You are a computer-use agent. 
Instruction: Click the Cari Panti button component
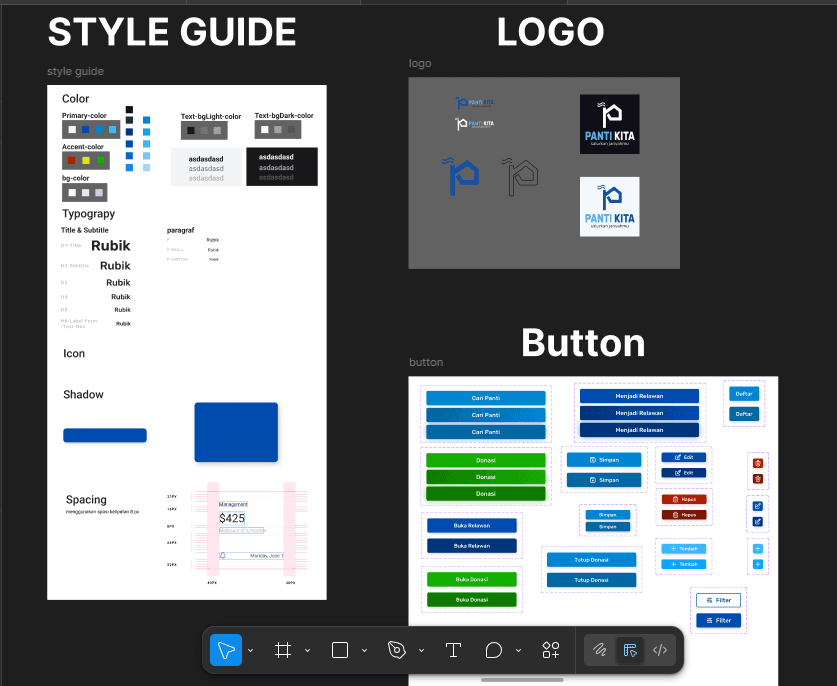tap(485, 398)
